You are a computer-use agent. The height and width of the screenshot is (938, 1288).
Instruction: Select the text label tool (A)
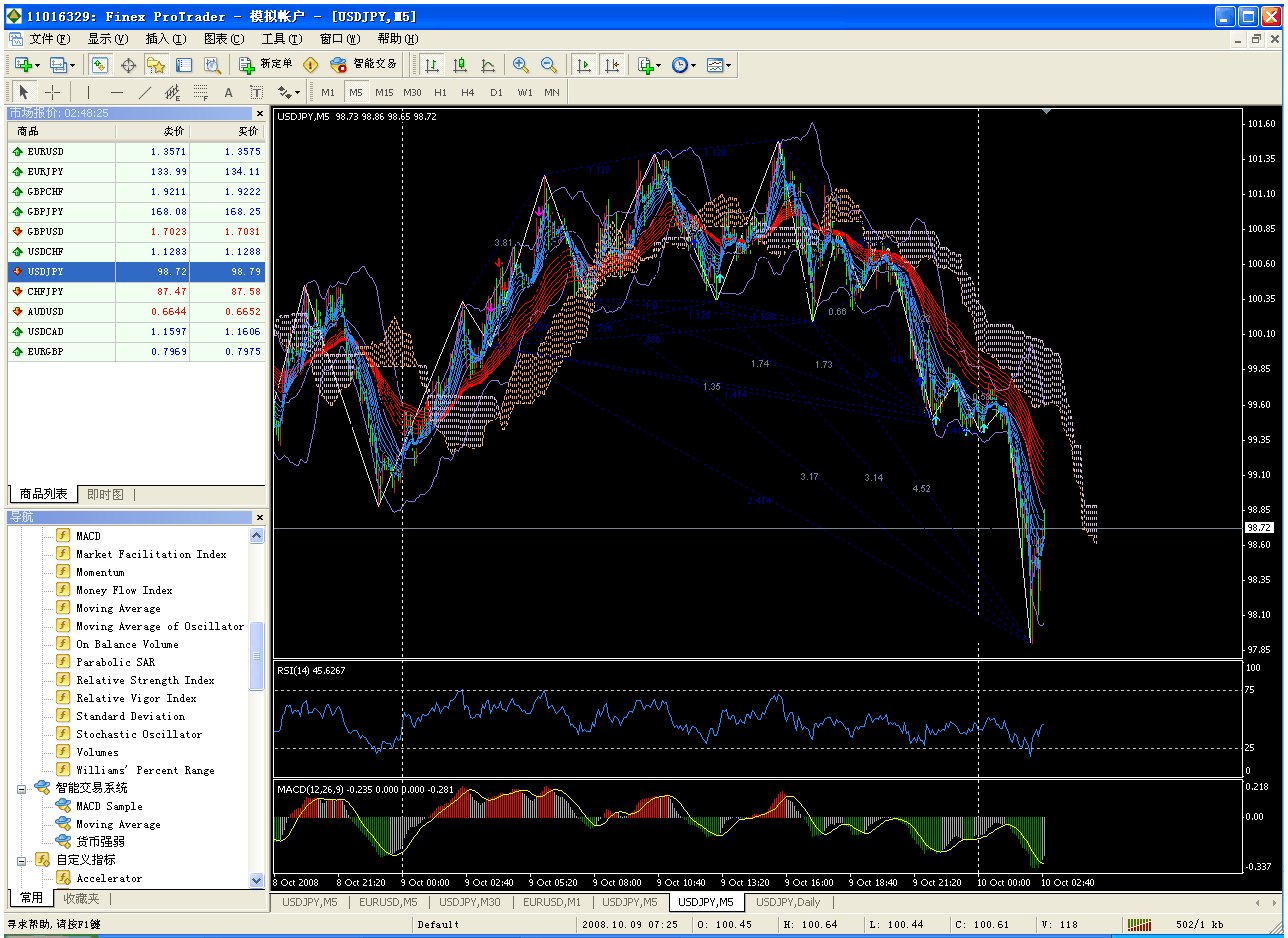(x=228, y=92)
